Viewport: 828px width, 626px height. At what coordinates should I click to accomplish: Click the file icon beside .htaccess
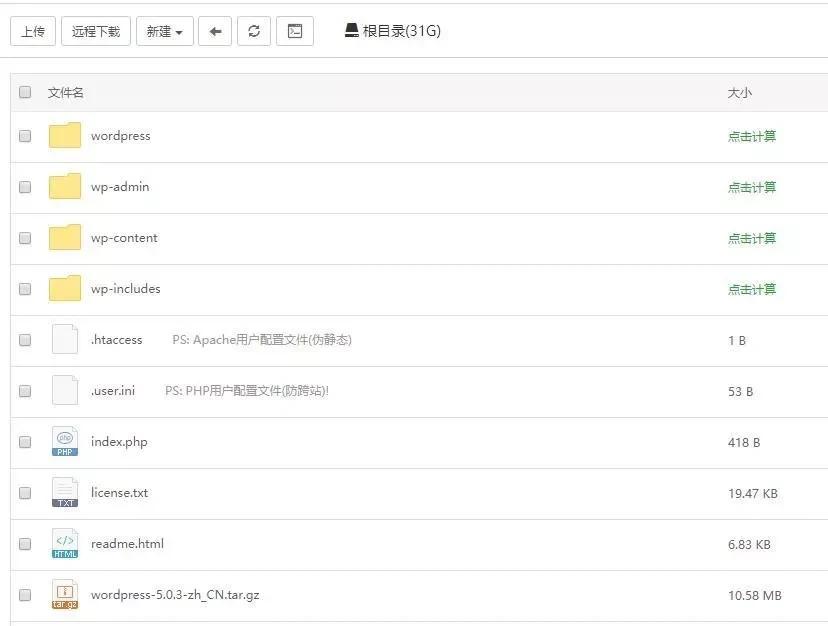(x=64, y=339)
